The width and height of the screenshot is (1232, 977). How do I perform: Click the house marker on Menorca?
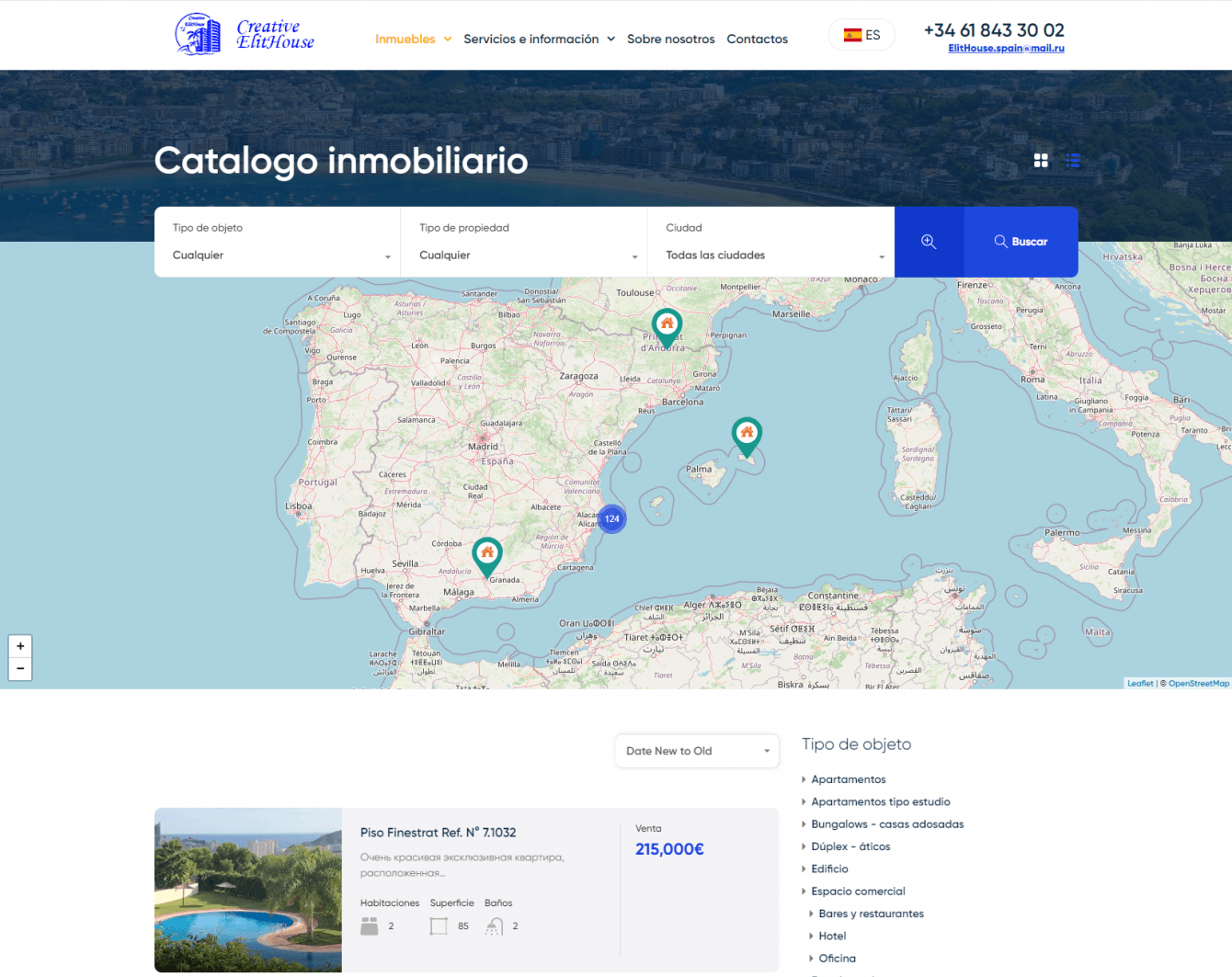pyautogui.click(x=747, y=436)
